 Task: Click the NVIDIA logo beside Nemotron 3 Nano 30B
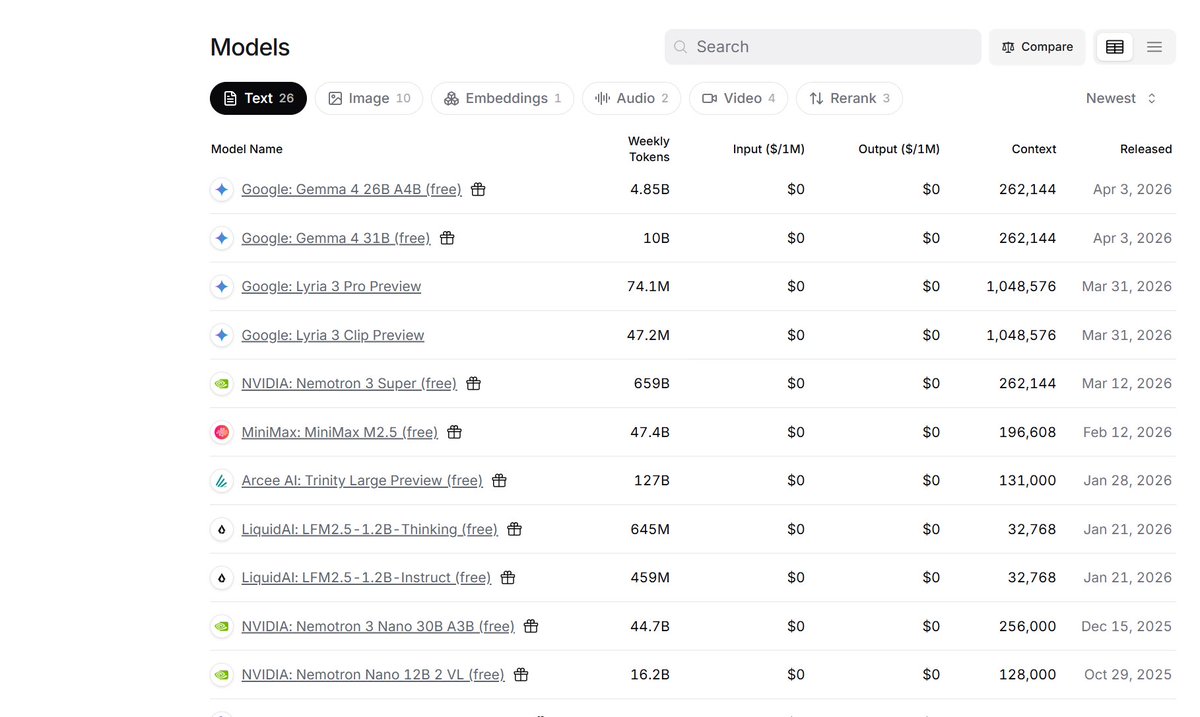tap(222, 626)
